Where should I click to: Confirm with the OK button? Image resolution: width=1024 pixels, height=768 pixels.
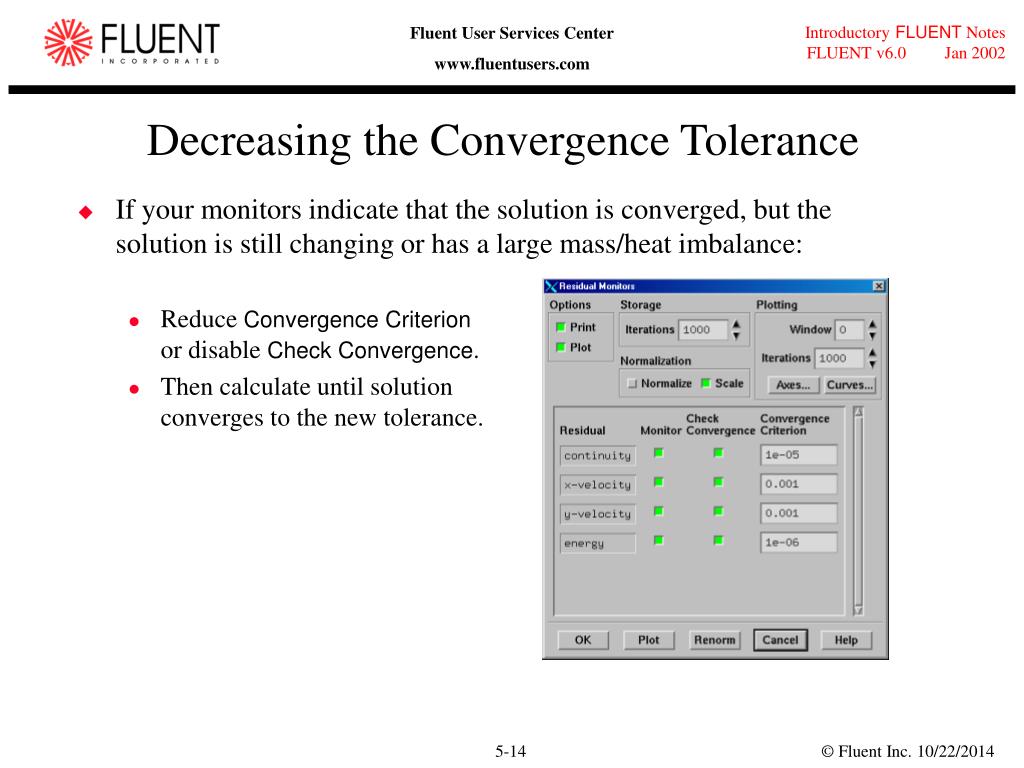(583, 640)
